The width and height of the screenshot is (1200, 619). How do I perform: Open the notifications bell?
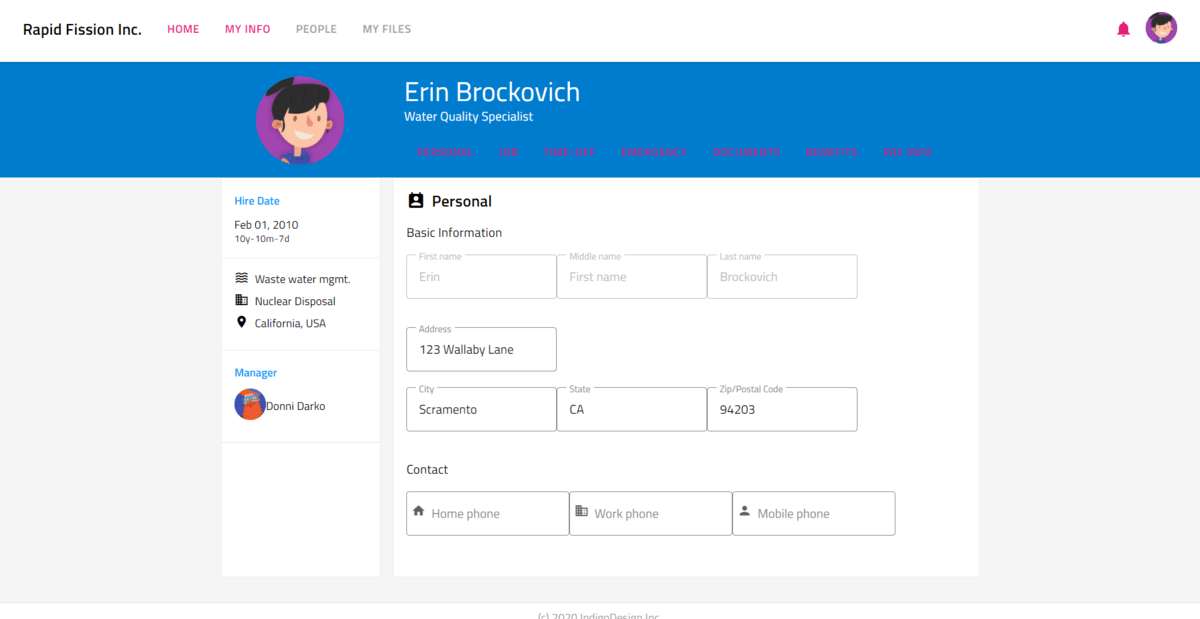pyautogui.click(x=1123, y=29)
